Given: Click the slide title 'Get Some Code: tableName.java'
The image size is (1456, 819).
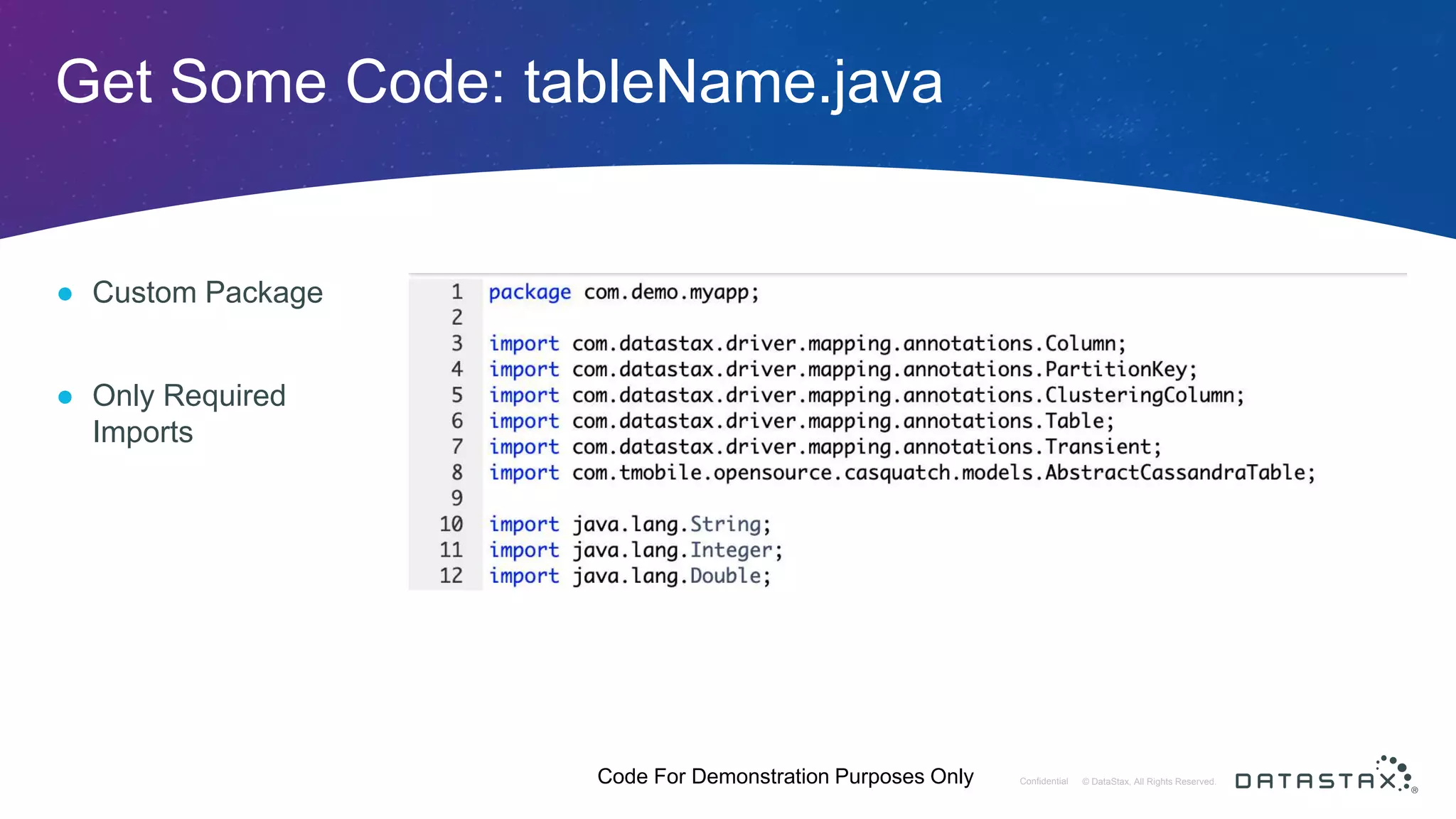Looking at the screenshot, I should (x=499, y=82).
